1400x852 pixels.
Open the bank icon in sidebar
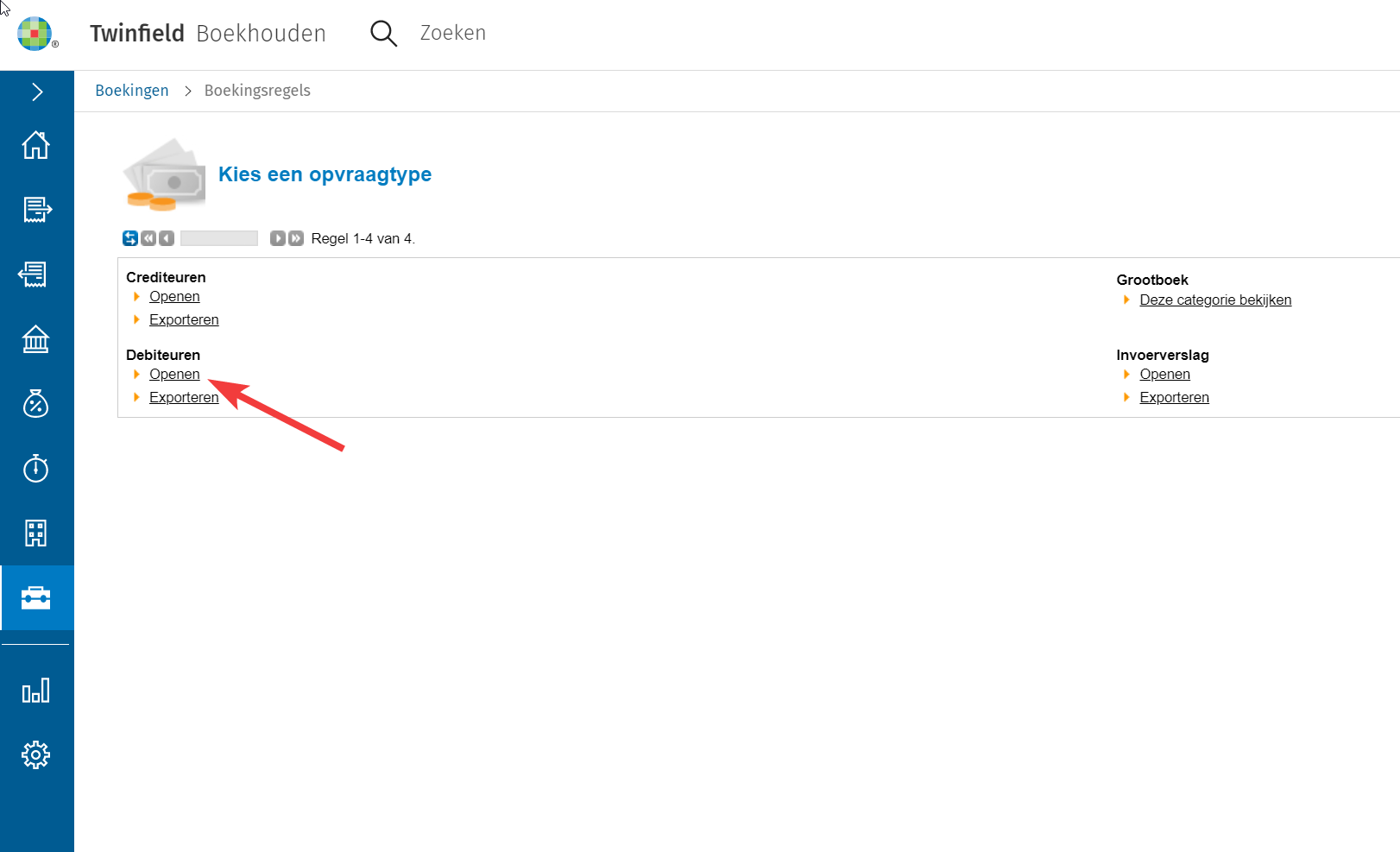[x=36, y=339]
